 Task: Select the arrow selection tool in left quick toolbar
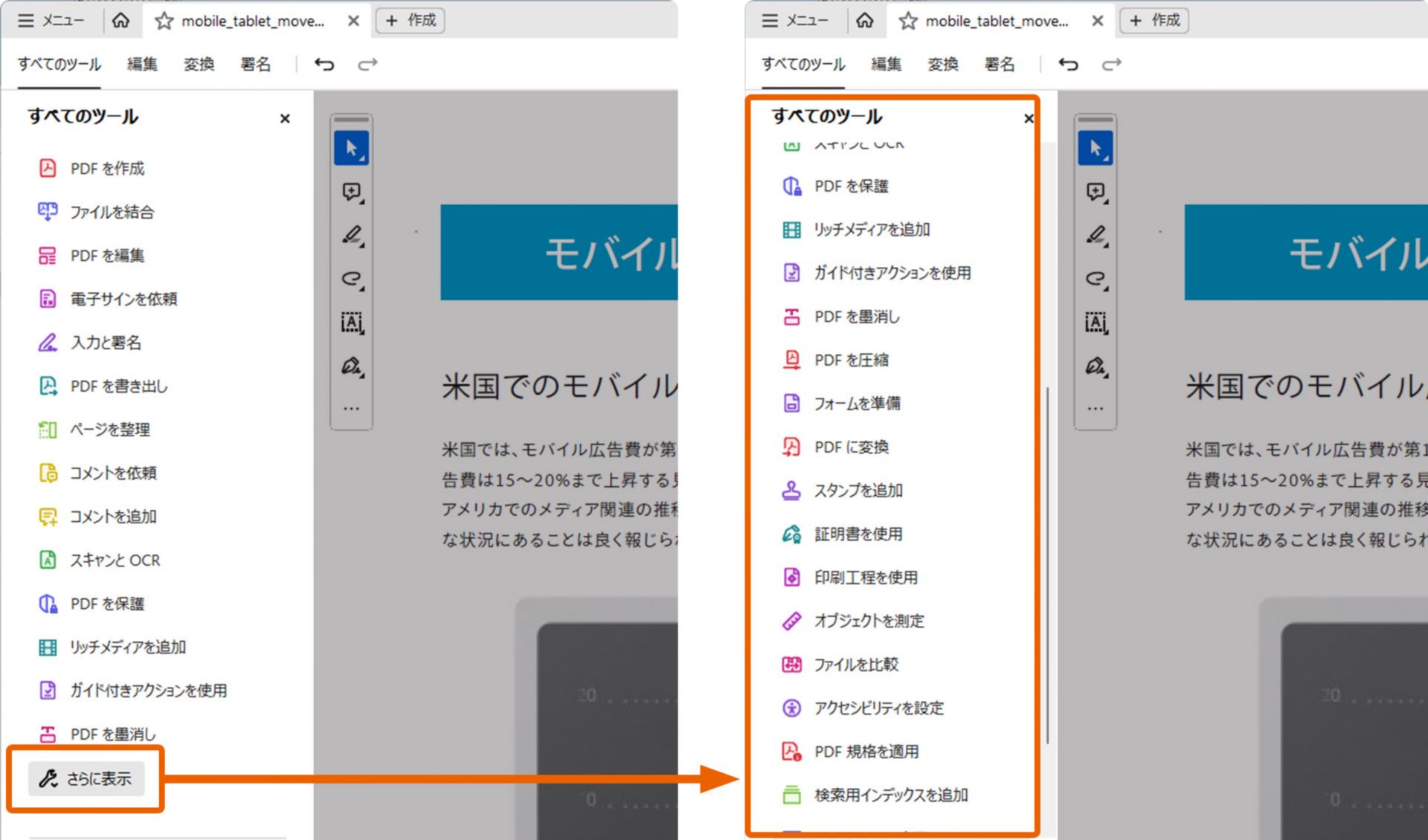tap(351, 149)
